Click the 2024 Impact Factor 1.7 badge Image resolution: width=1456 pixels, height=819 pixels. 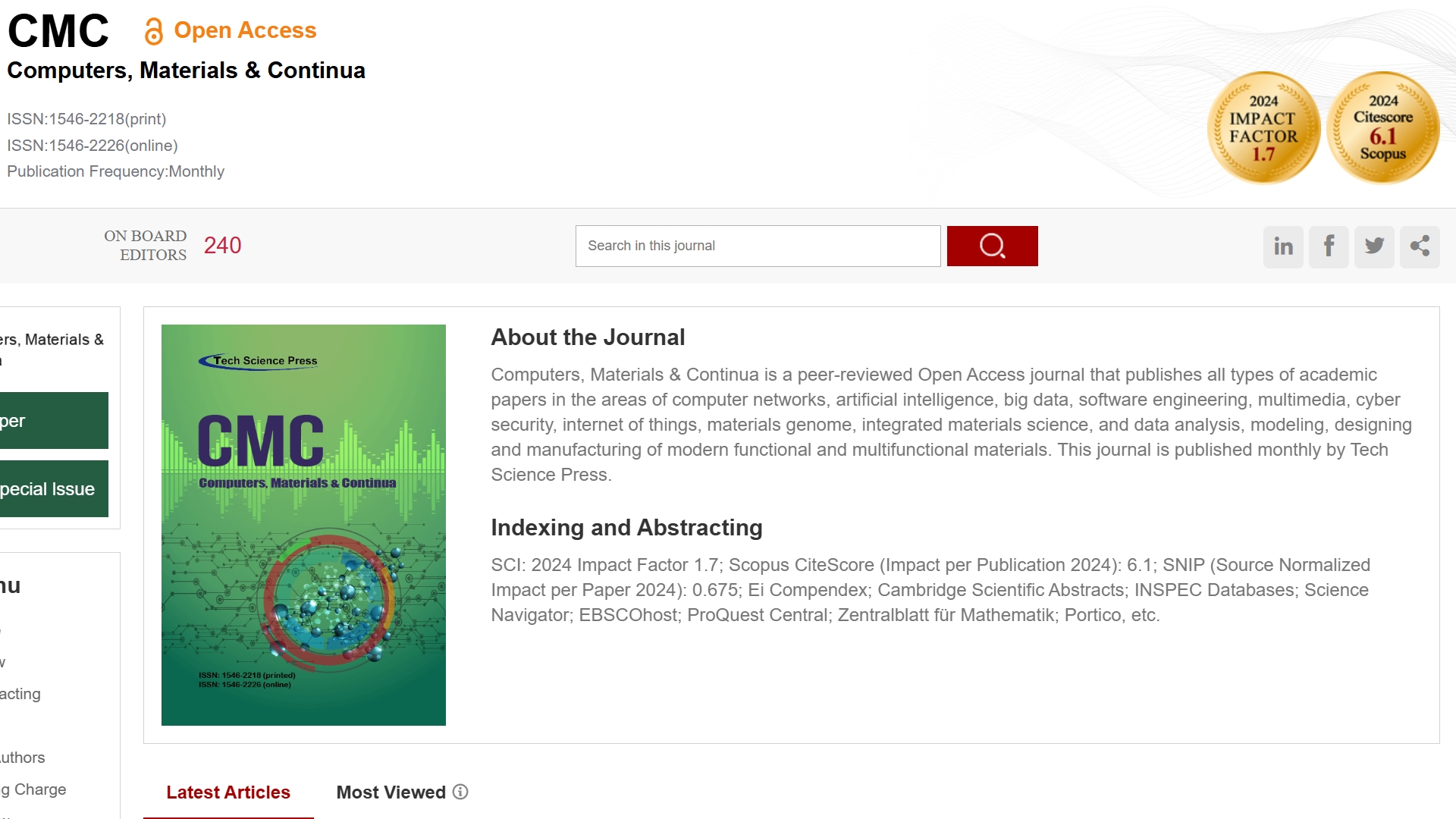coord(1263,127)
